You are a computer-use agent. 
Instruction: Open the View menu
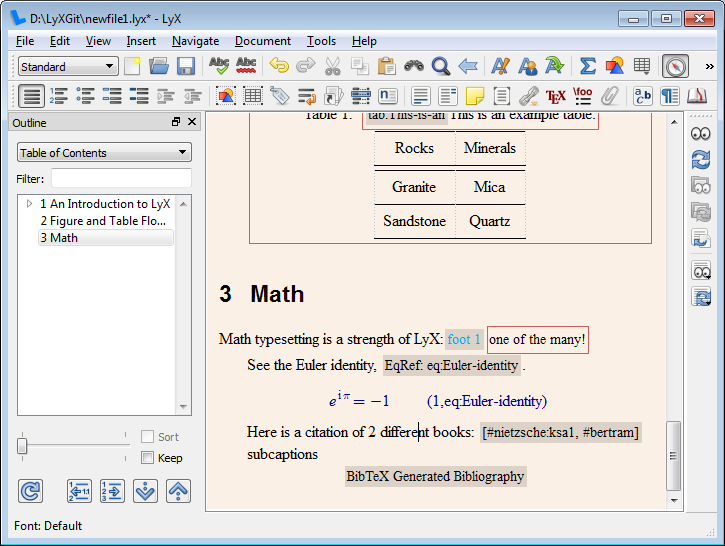click(98, 41)
